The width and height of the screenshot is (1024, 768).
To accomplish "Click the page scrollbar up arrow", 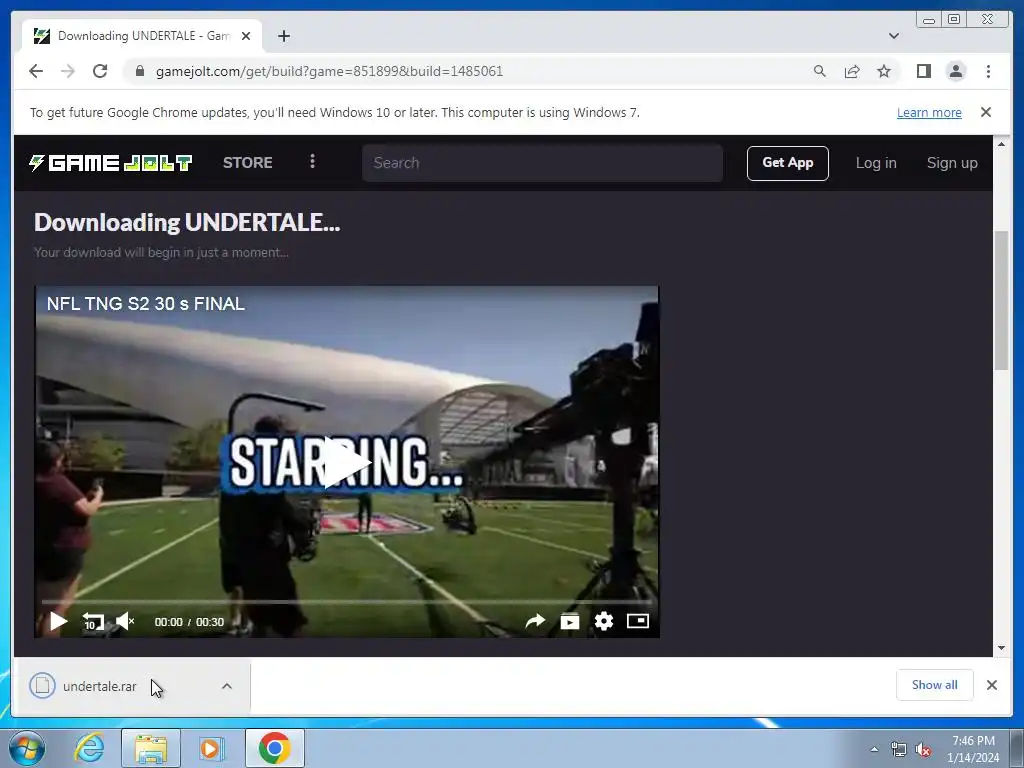I will click(1001, 144).
